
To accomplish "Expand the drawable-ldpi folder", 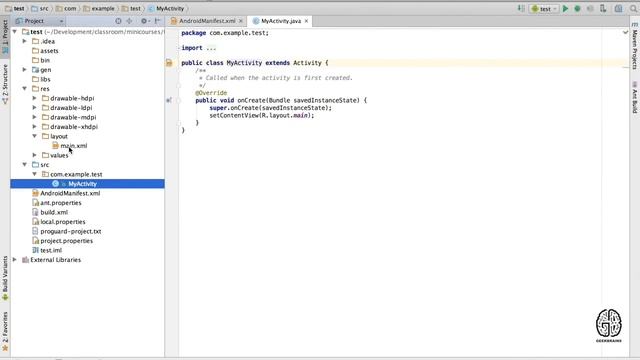I will (x=35, y=108).
